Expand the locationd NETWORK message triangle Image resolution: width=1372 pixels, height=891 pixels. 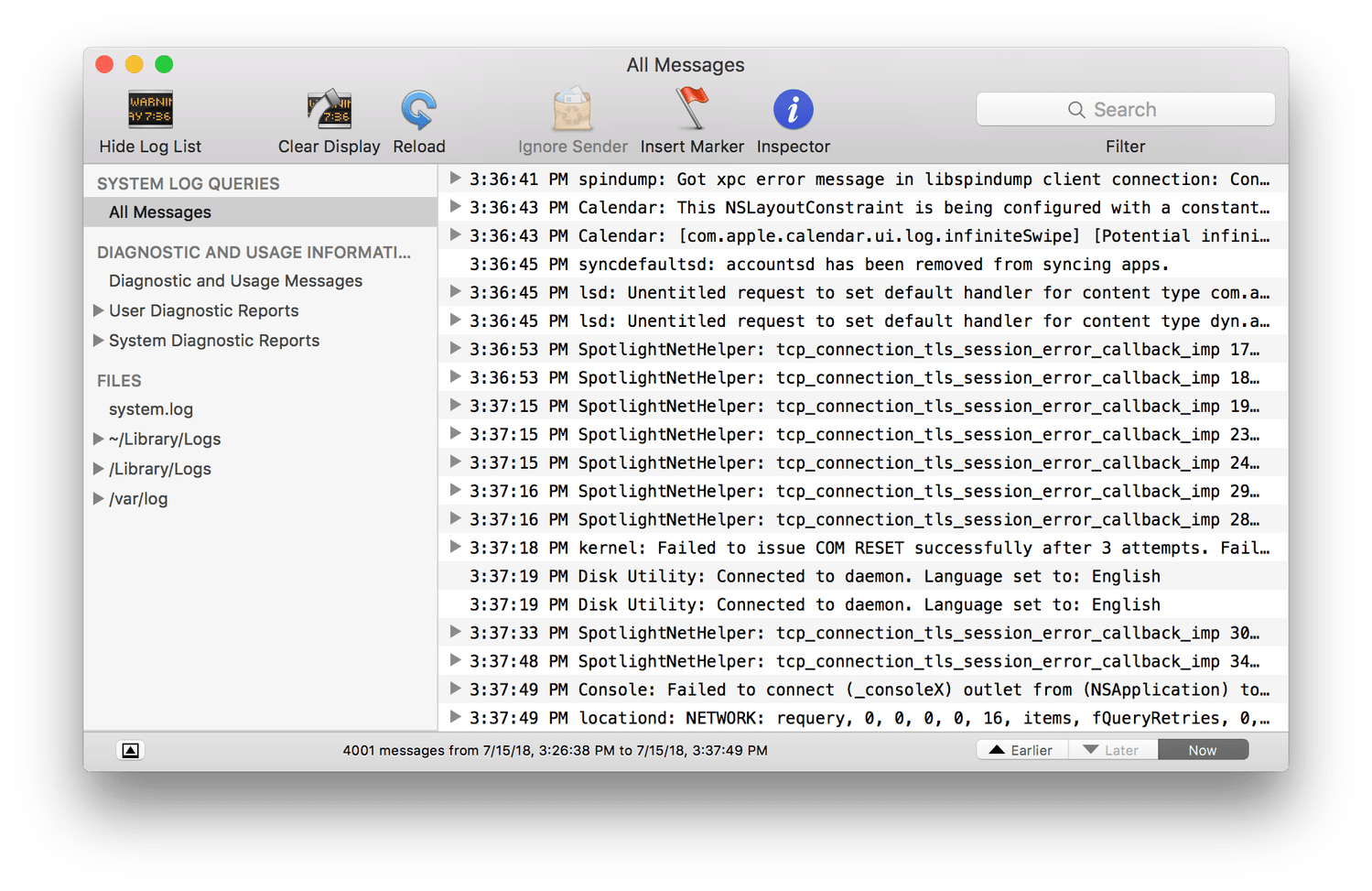click(455, 717)
